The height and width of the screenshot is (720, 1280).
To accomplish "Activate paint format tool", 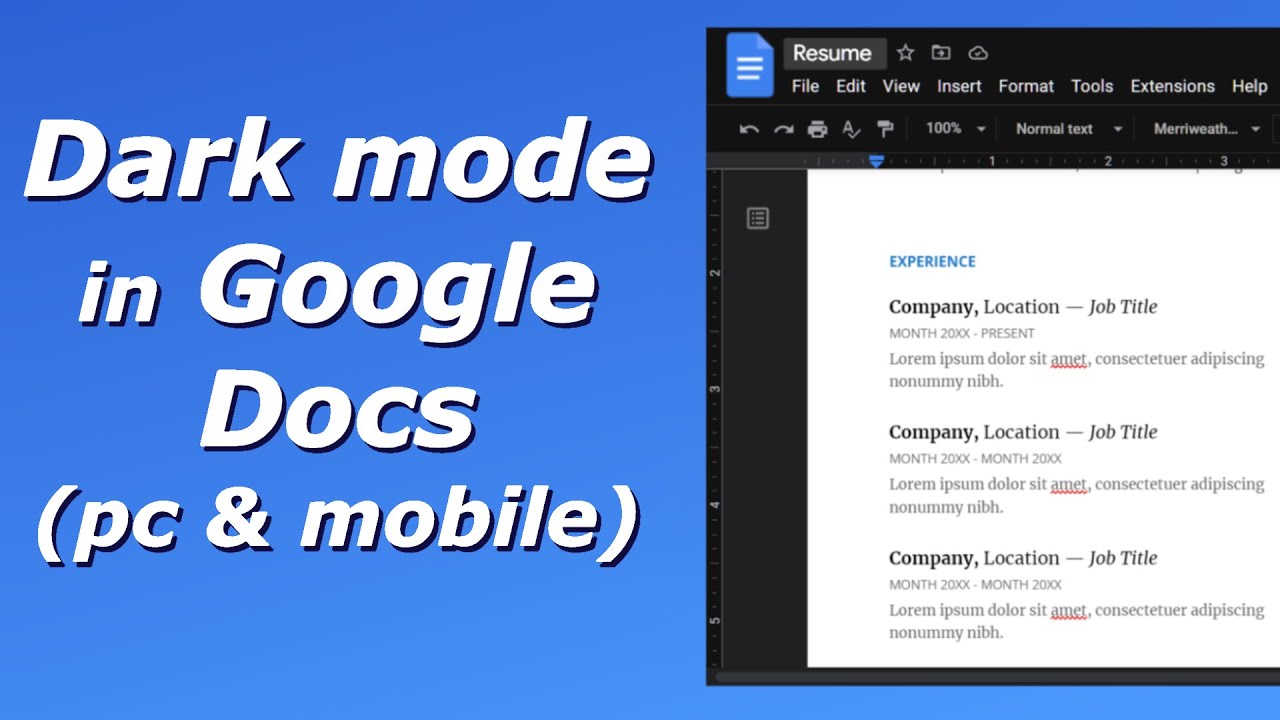I will point(885,129).
